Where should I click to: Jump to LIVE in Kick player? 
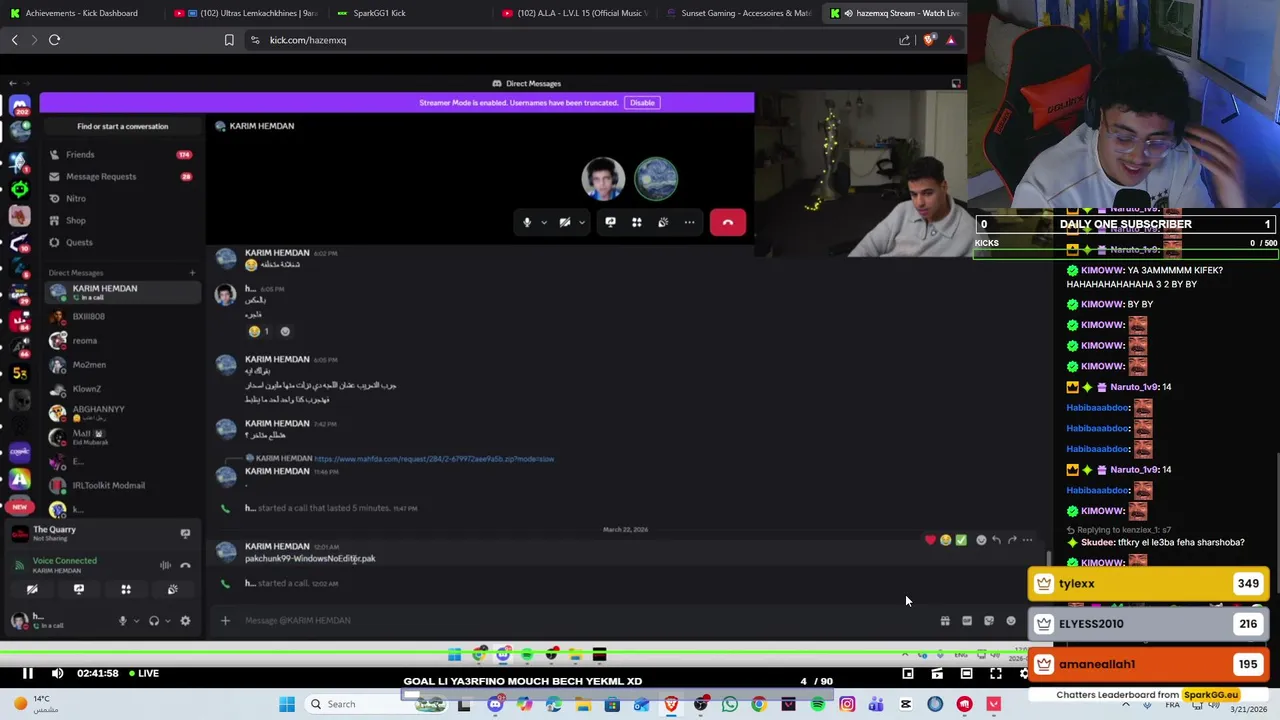point(144,673)
